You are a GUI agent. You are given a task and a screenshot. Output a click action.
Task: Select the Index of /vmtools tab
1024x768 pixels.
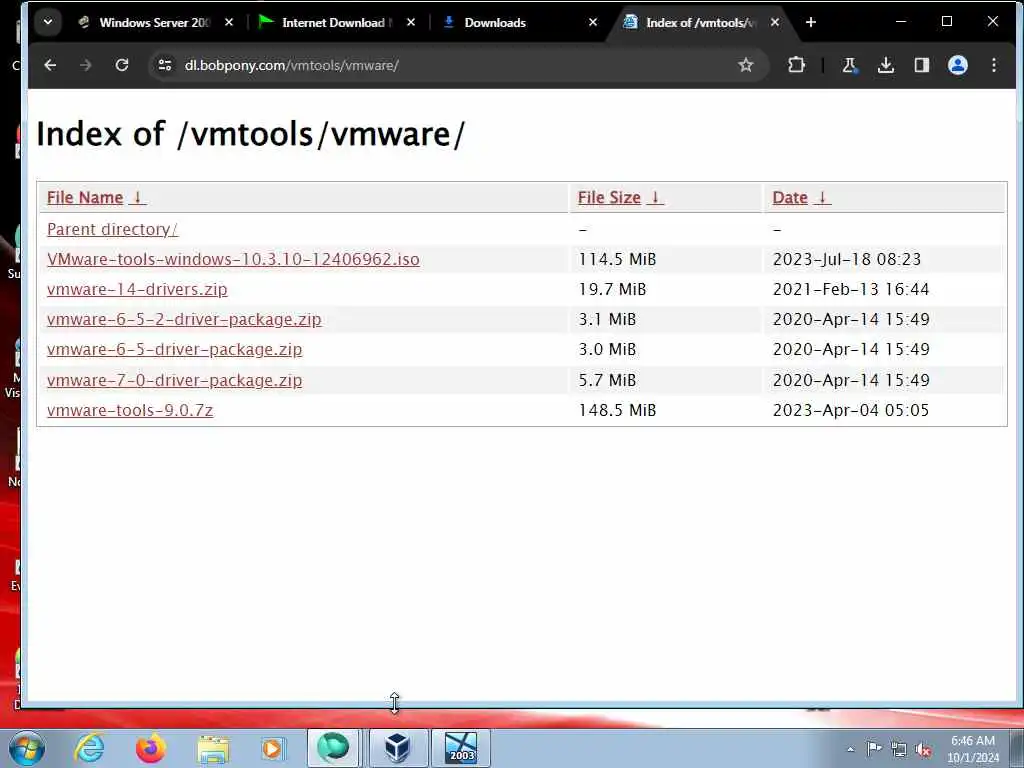700,23
